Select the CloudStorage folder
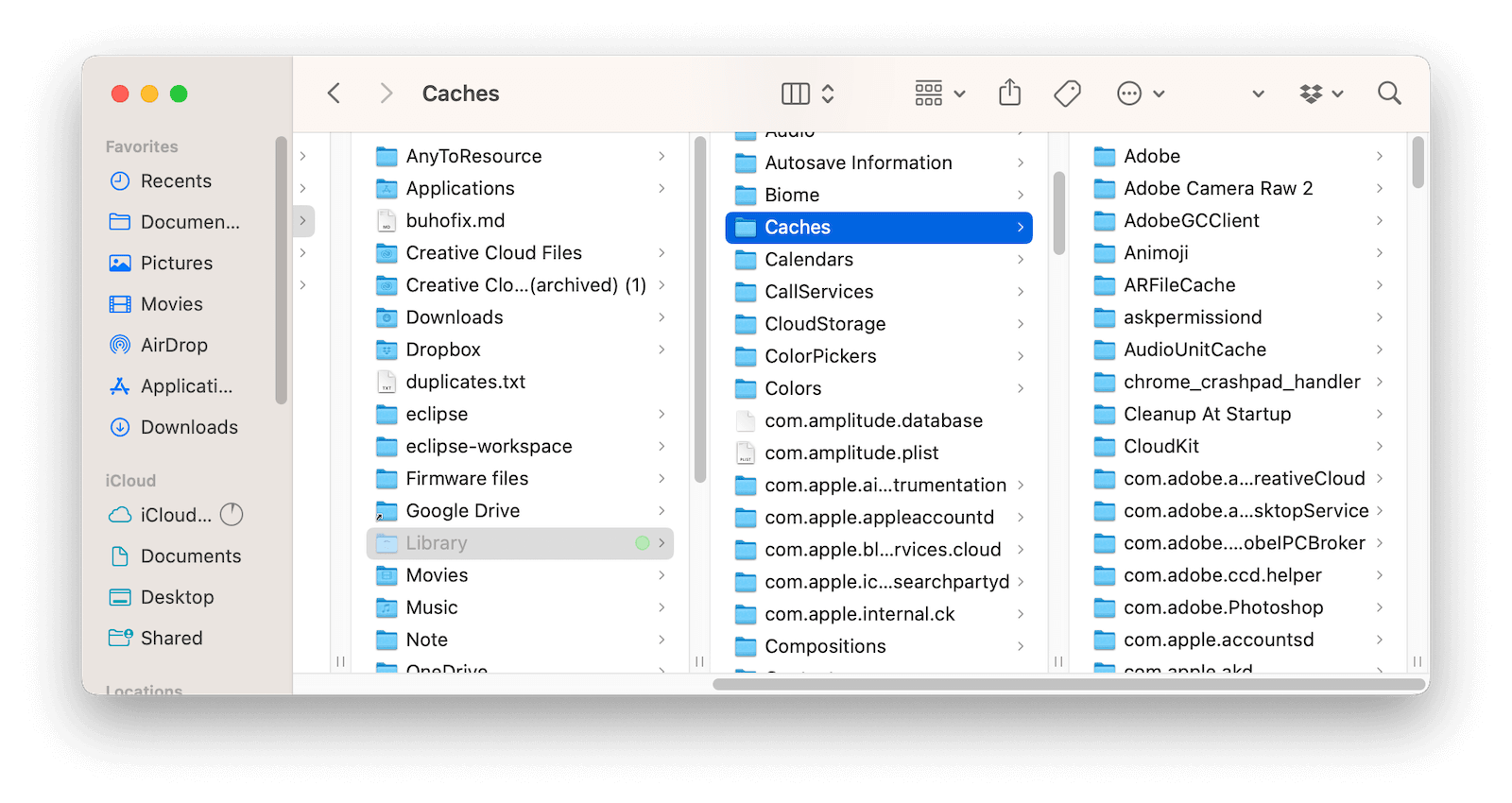Image resolution: width=1512 pixels, height=803 pixels. pyautogui.click(x=879, y=324)
